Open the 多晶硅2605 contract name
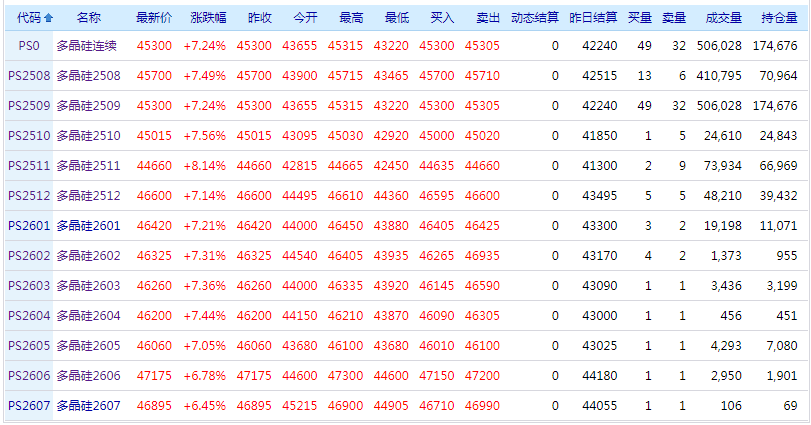Screen dimensions: 811x425 pyautogui.click(x=88, y=345)
